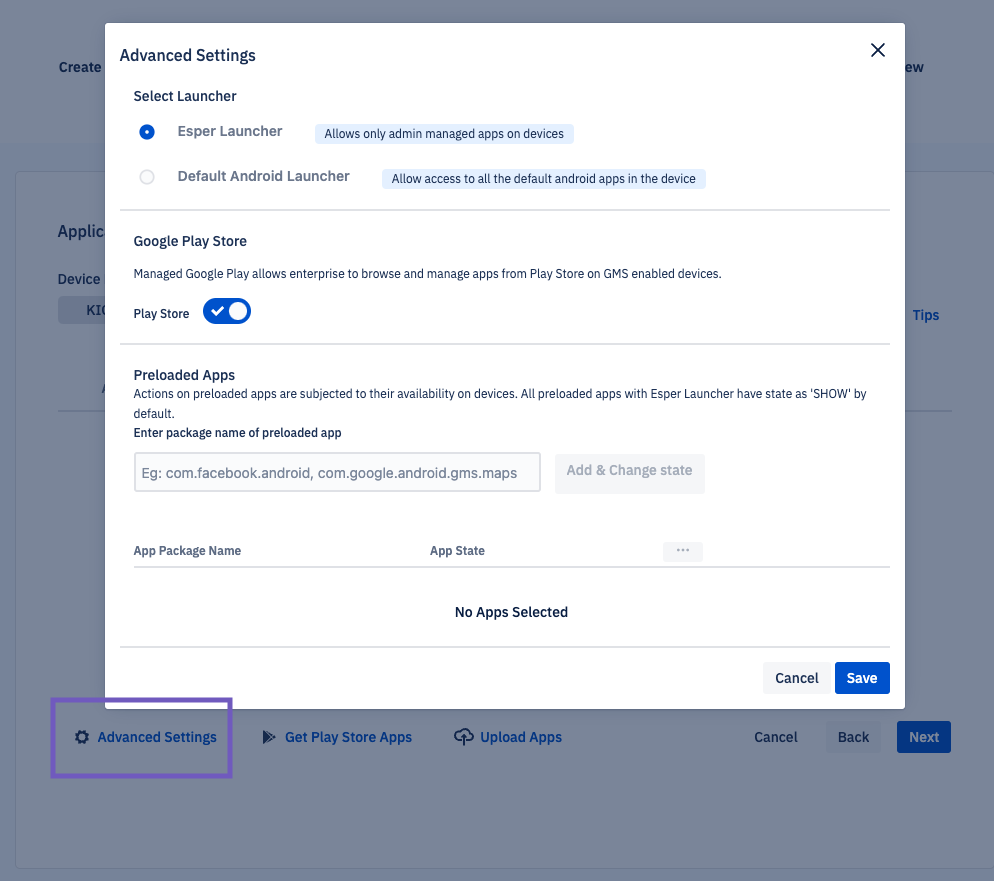The image size is (994, 881).
Task: Click the Google Play Store section heading
Action: [x=190, y=241]
